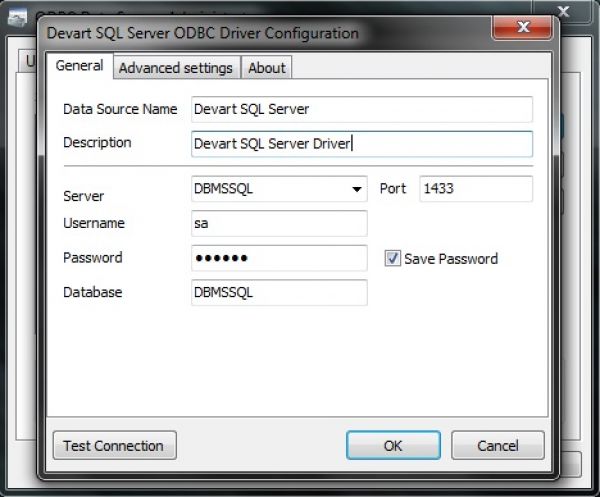Click the ODBC Administrator window icon in title bar
This screenshot has height=497, width=600.
(18, 17)
